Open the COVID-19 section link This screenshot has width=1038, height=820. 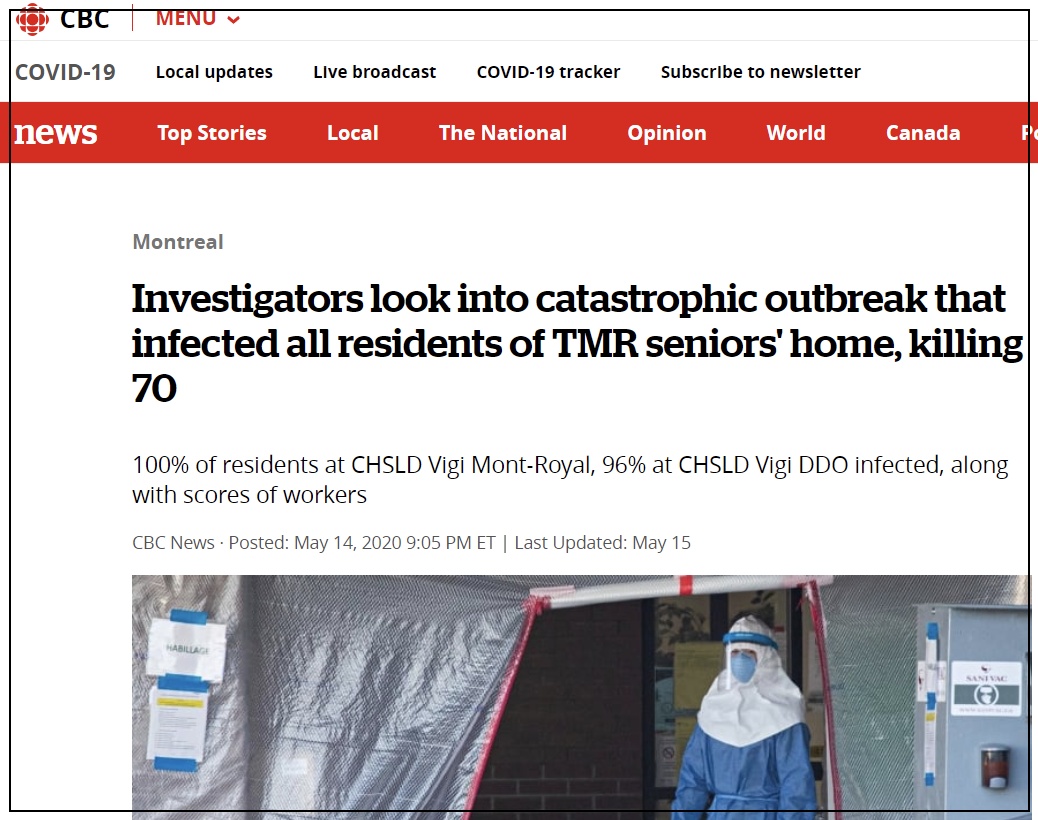[65, 72]
